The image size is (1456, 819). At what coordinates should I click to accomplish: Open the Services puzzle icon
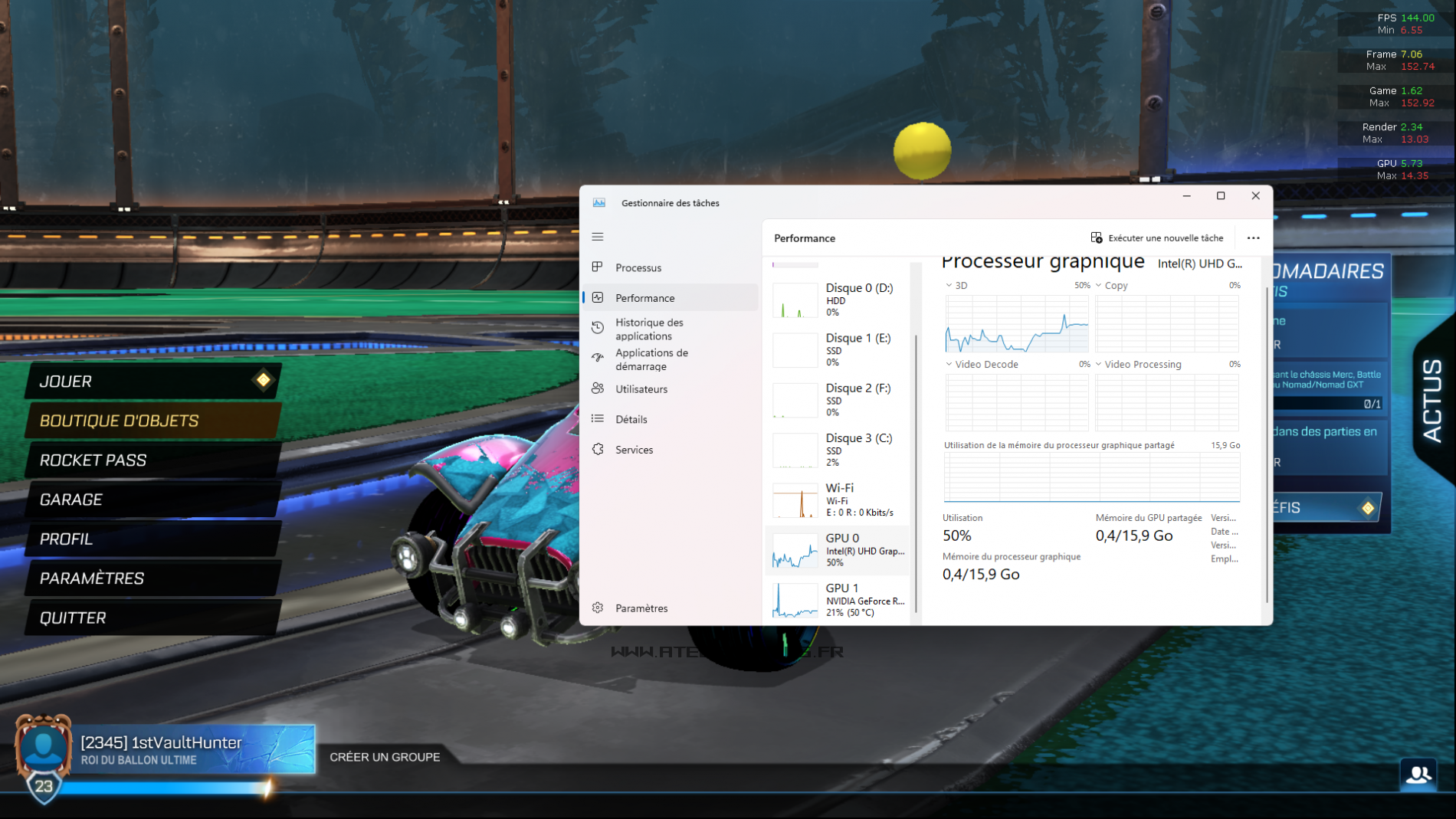(x=598, y=450)
